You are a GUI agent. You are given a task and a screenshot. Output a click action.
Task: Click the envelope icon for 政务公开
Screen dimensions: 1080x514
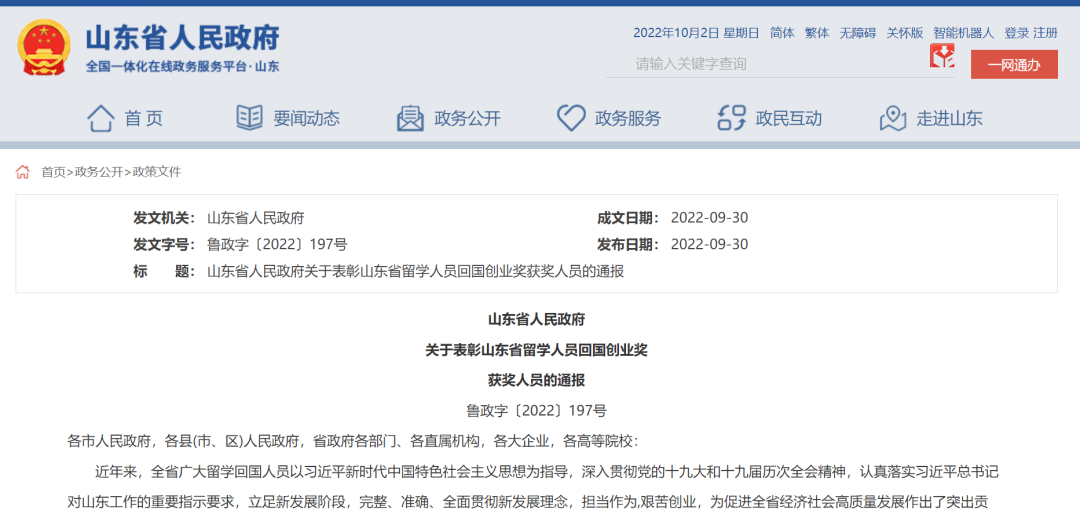[x=410, y=118]
